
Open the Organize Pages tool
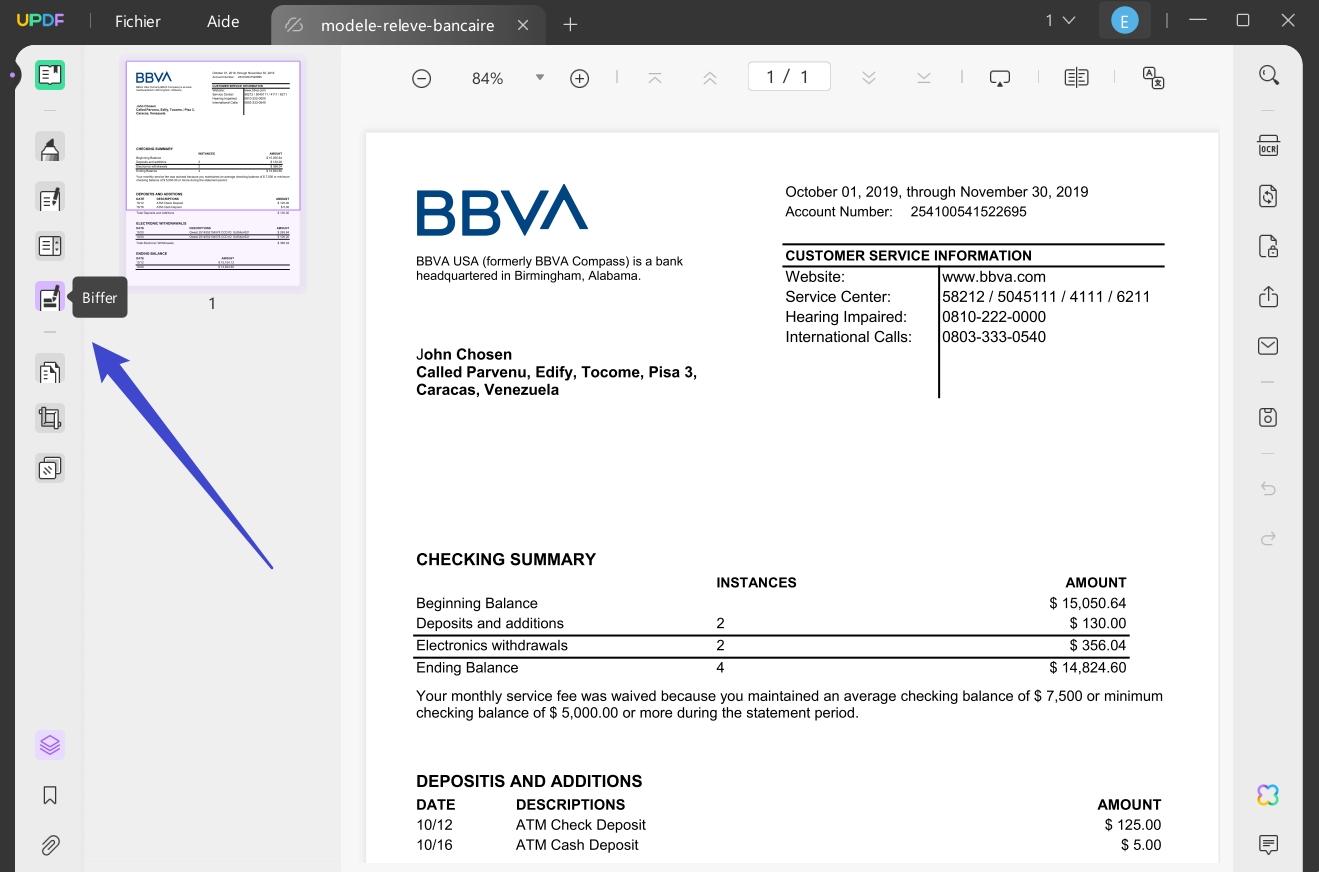pyautogui.click(x=50, y=371)
